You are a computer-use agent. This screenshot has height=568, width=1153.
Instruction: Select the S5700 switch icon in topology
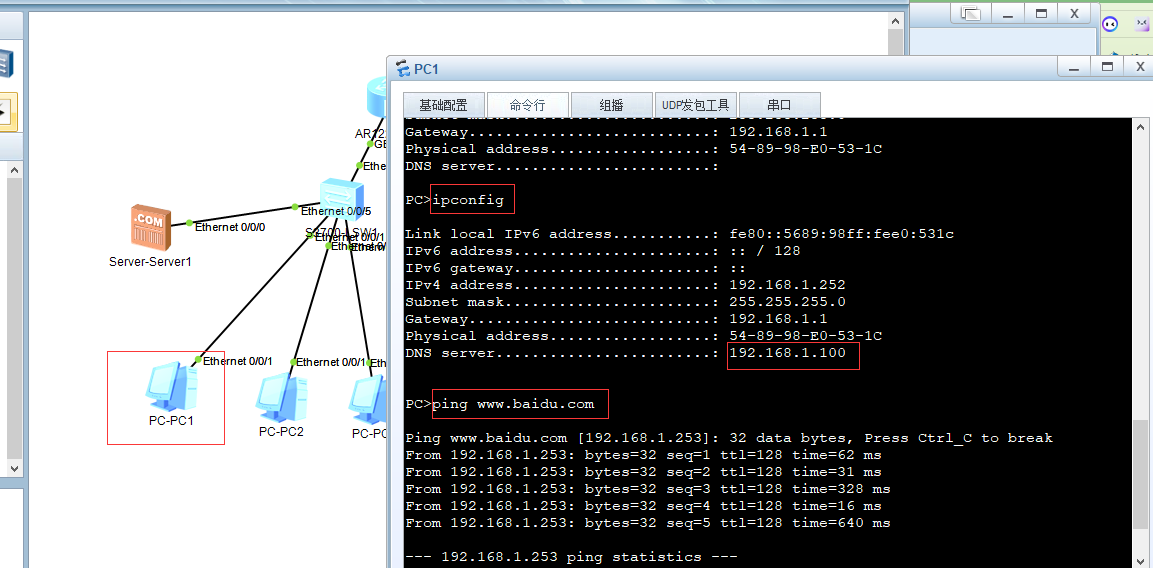point(343,199)
